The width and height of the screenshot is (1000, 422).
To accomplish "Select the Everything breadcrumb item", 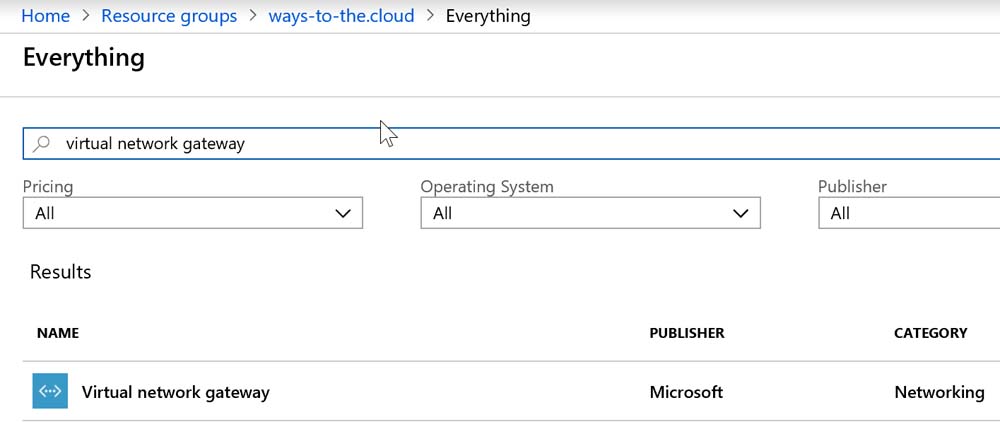I will pyautogui.click(x=488, y=16).
